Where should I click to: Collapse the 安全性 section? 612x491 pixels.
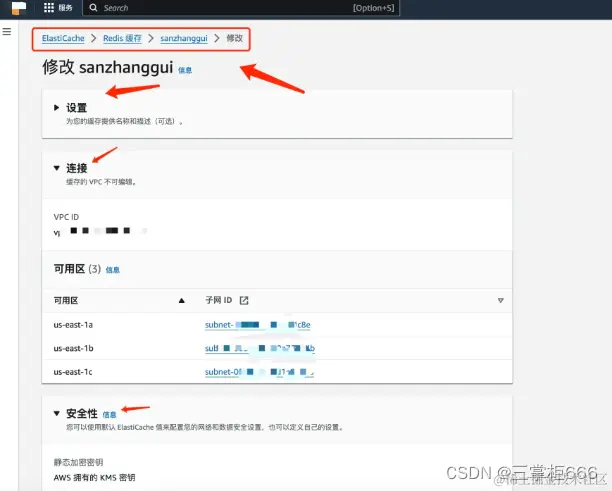tap(57, 413)
